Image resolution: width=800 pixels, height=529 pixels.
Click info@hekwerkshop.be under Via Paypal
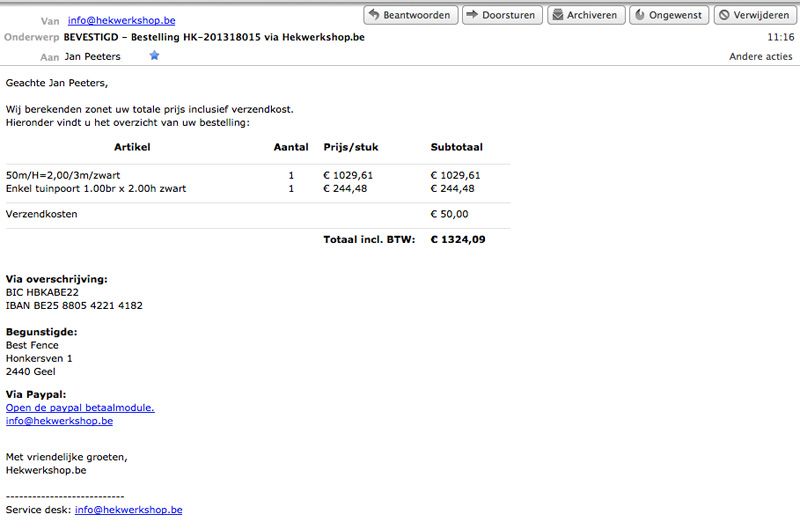point(59,421)
